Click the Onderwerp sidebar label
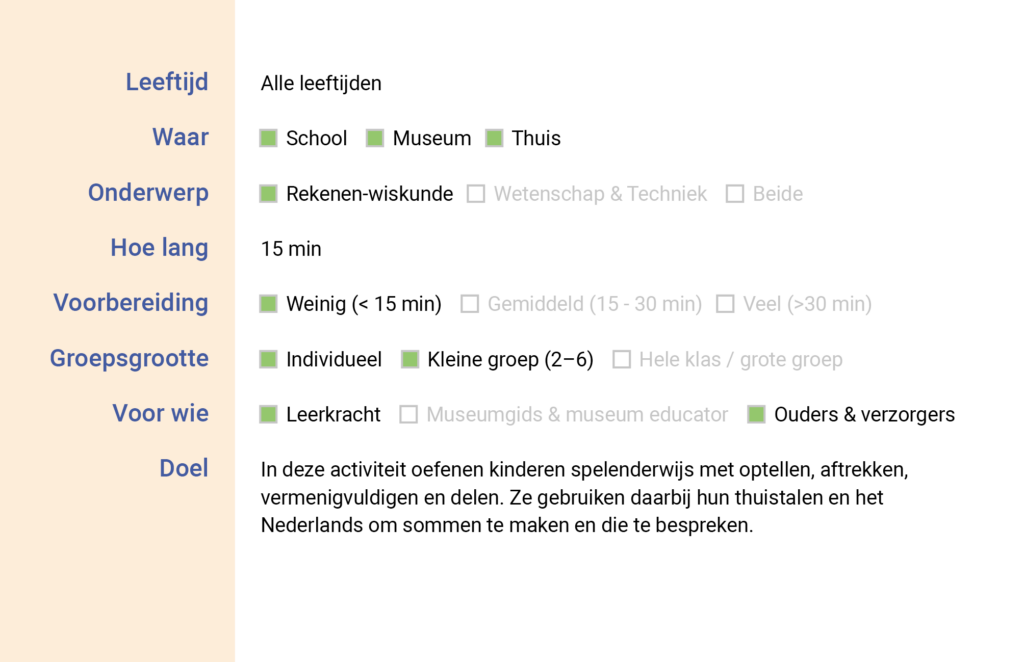The image size is (1024, 662). pos(148,192)
